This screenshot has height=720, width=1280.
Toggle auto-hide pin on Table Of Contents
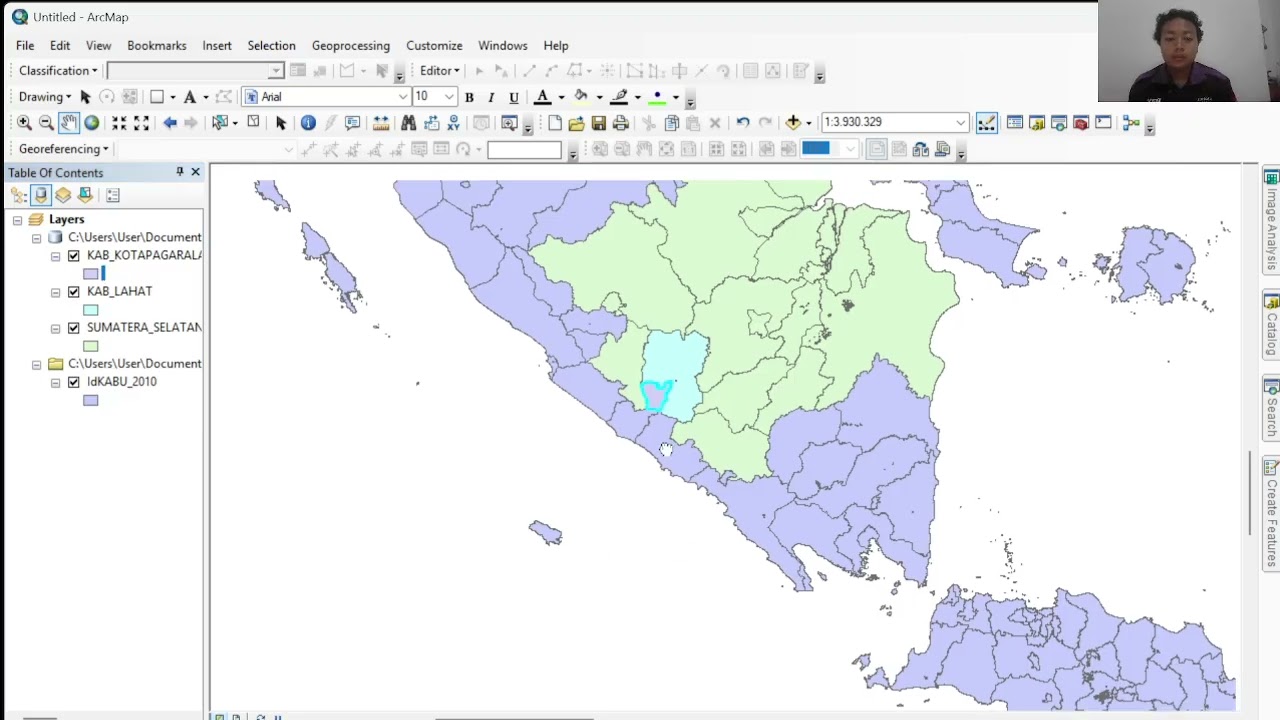point(180,172)
